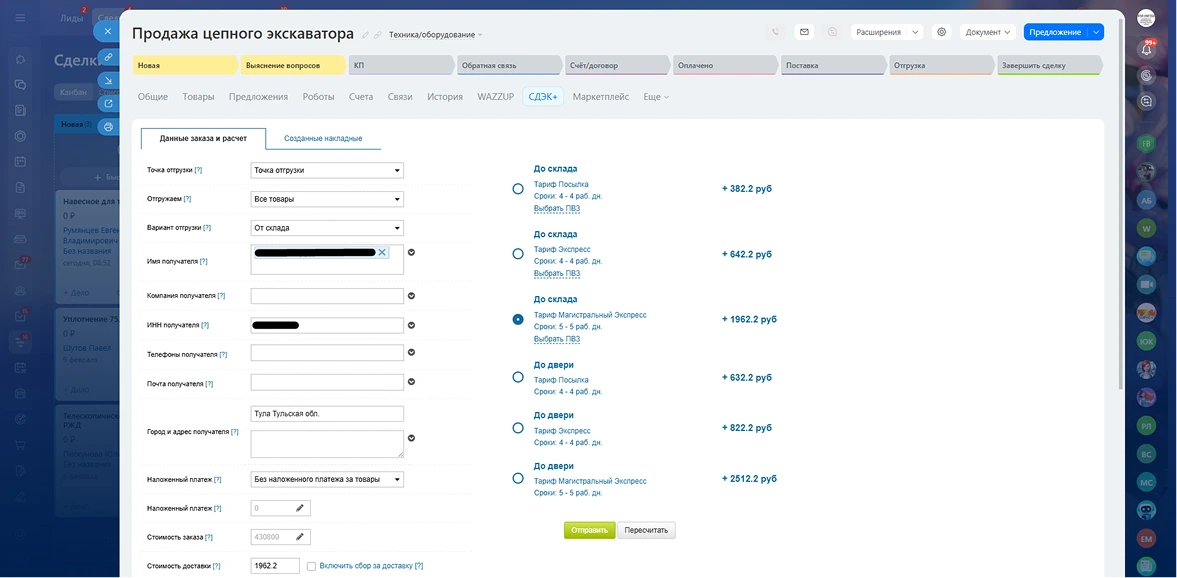Image resolution: width=1177 pixels, height=578 pixels.
Task: Click Выбрать ПВЗ link under Тариф Экспресс
Action: coord(557,273)
